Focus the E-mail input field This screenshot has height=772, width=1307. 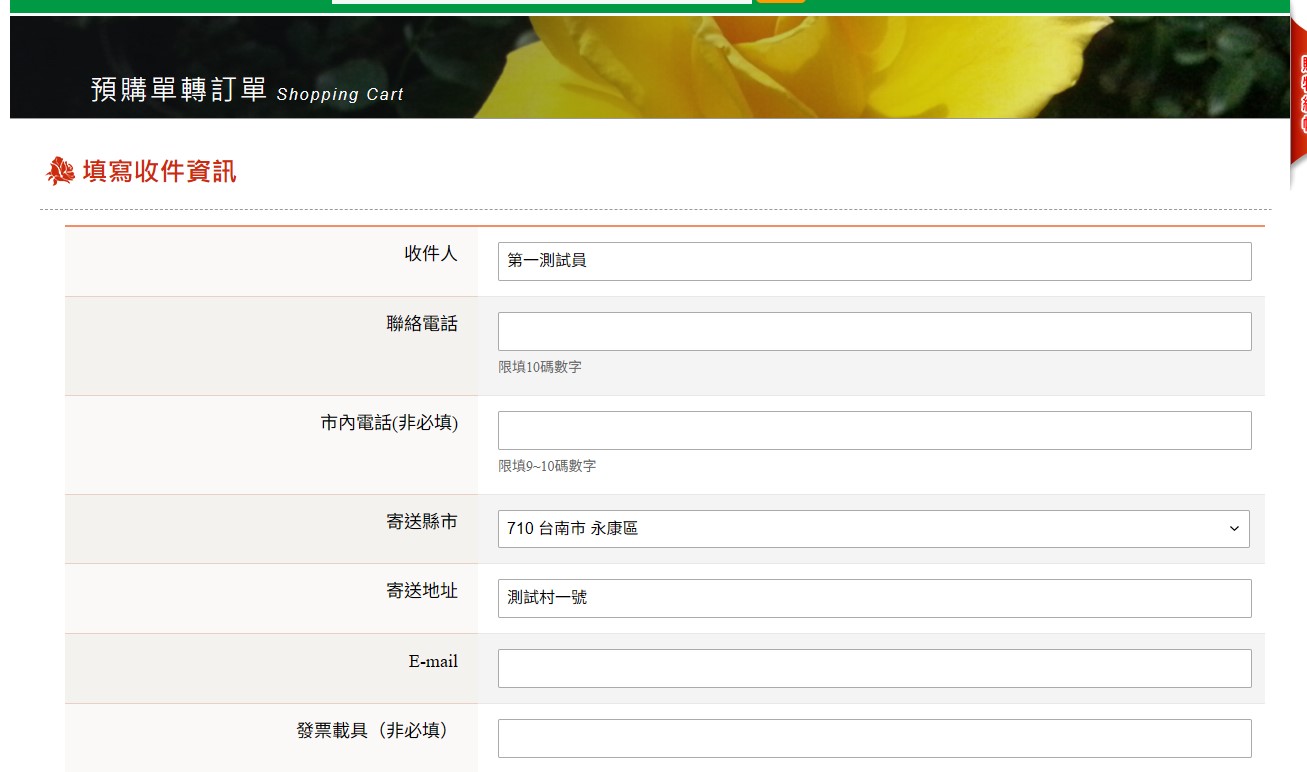[x=874, y=668]
